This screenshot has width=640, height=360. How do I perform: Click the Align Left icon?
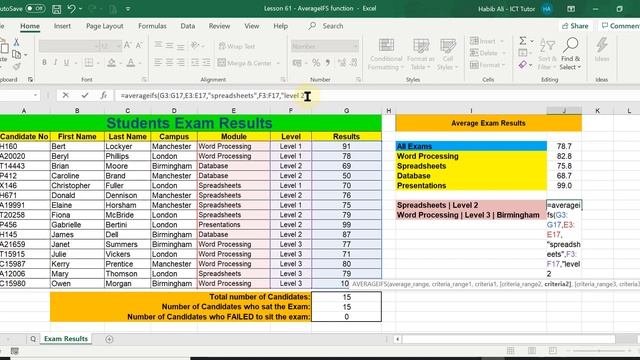pos(158,62)
